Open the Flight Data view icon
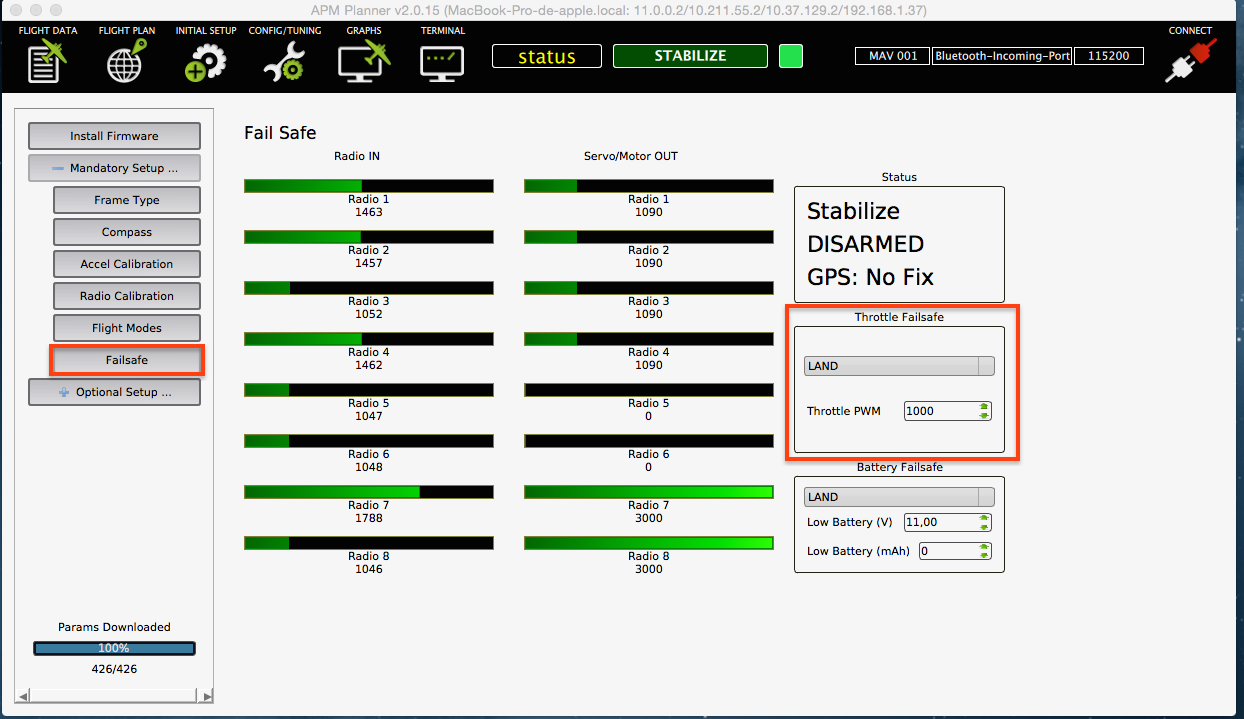 (x=47, y=61)
